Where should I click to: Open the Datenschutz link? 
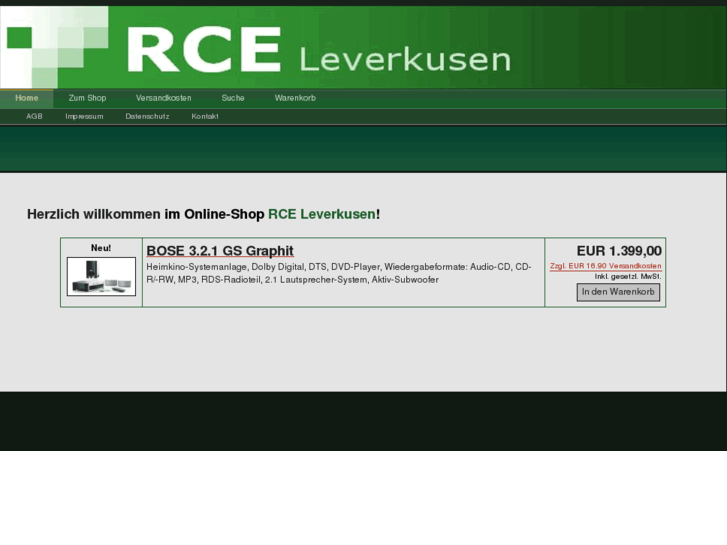(x=147, y=116)
